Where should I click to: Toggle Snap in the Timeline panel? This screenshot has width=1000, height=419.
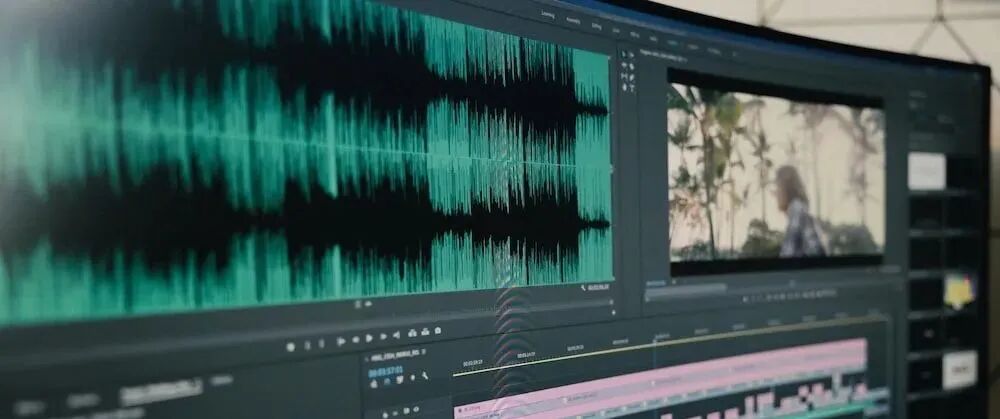tap(387, 381)
